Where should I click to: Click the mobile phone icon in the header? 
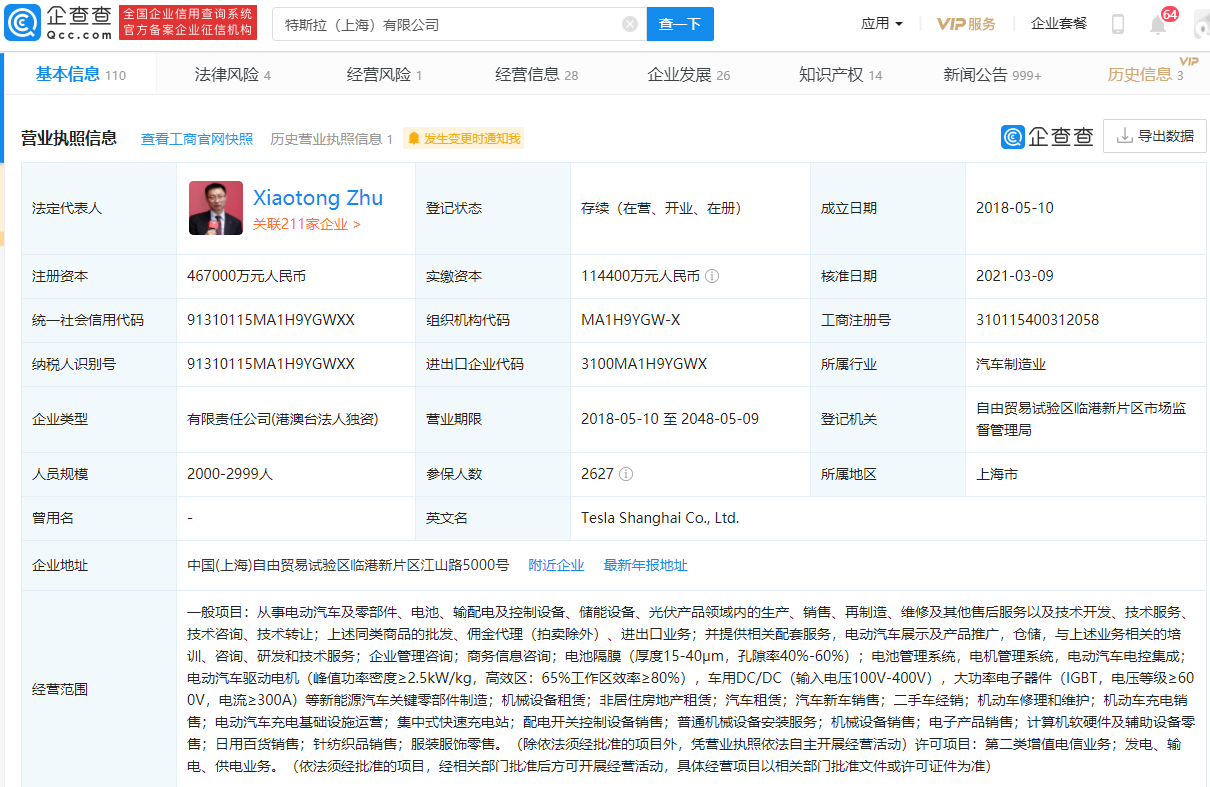(1118, 24)
